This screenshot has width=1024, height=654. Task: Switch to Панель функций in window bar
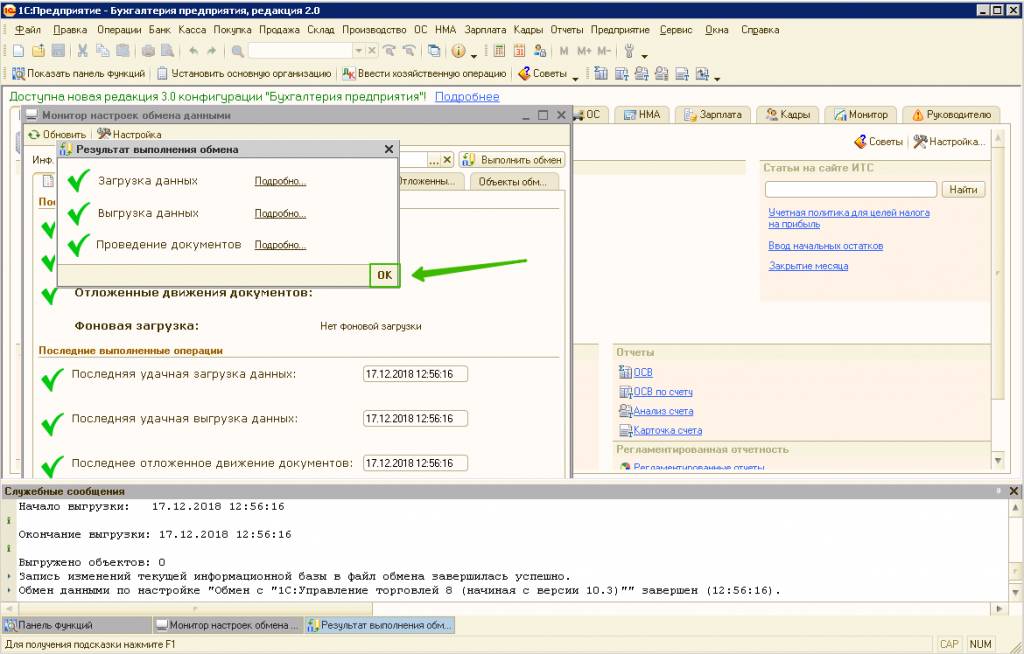(77, 625)
